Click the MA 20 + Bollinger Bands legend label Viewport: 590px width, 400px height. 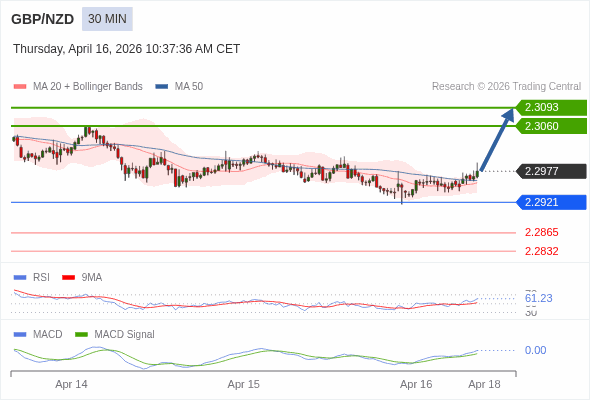88,87
